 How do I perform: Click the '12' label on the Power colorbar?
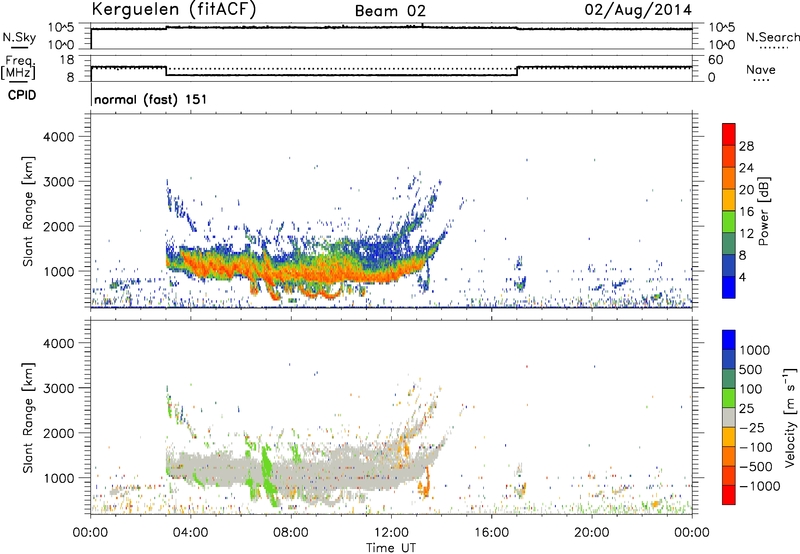[746, 234]
